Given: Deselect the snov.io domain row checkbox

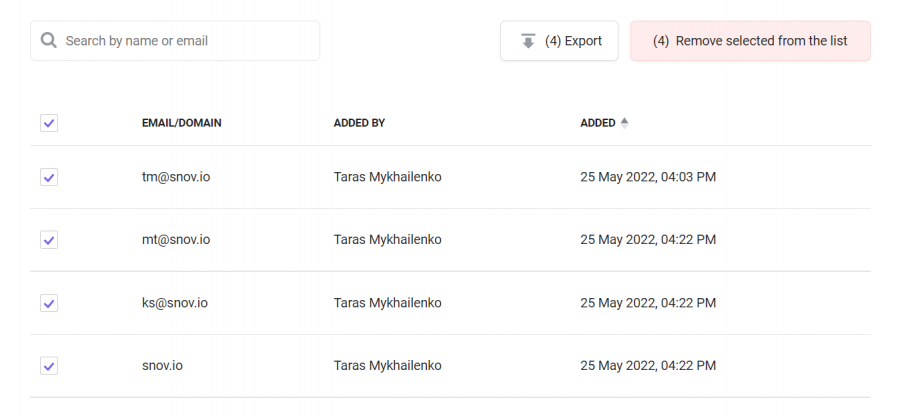Looking at the screenshot, I should point(49,366).
